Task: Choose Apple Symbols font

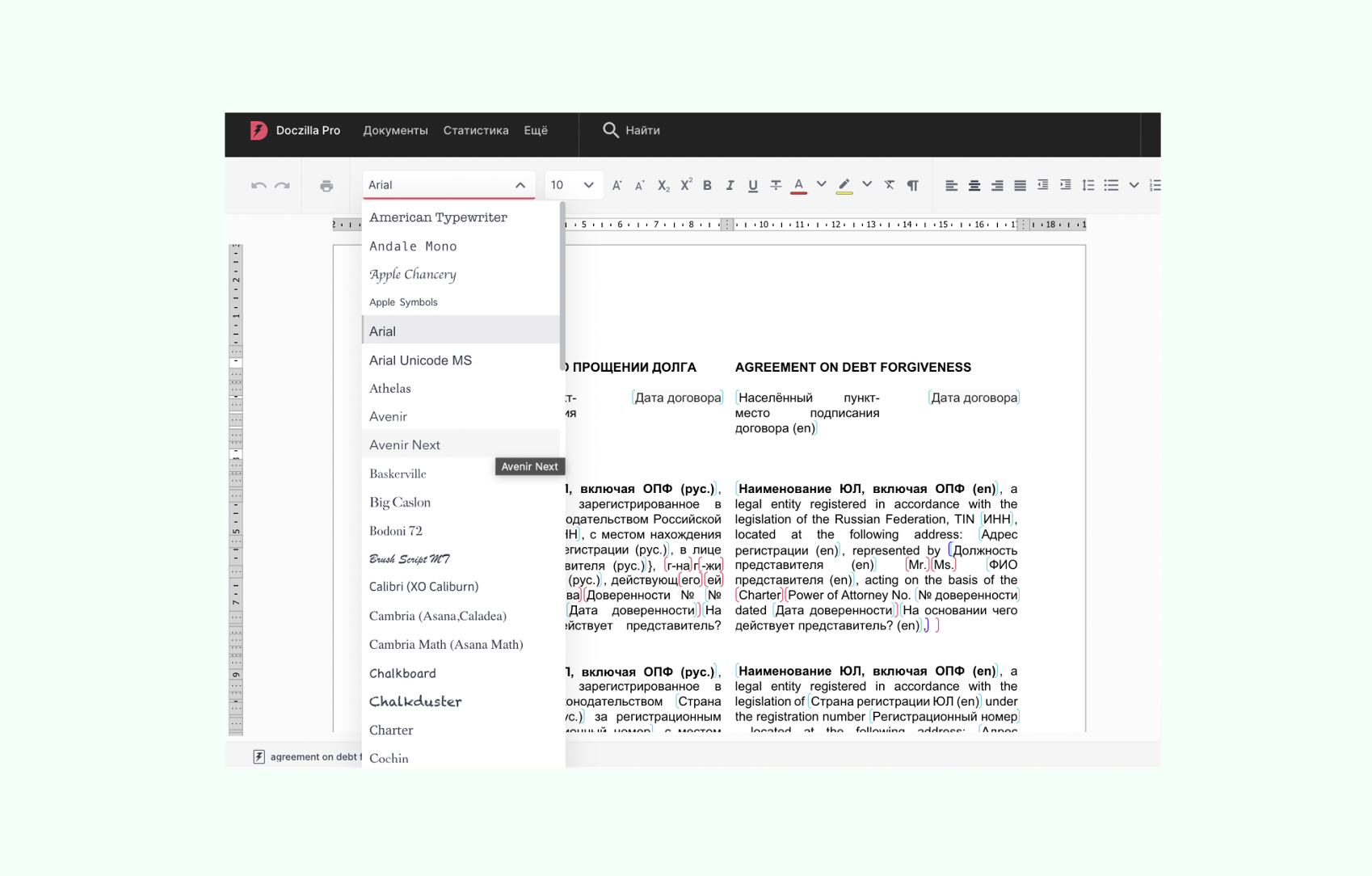Action: coord(461,302)
